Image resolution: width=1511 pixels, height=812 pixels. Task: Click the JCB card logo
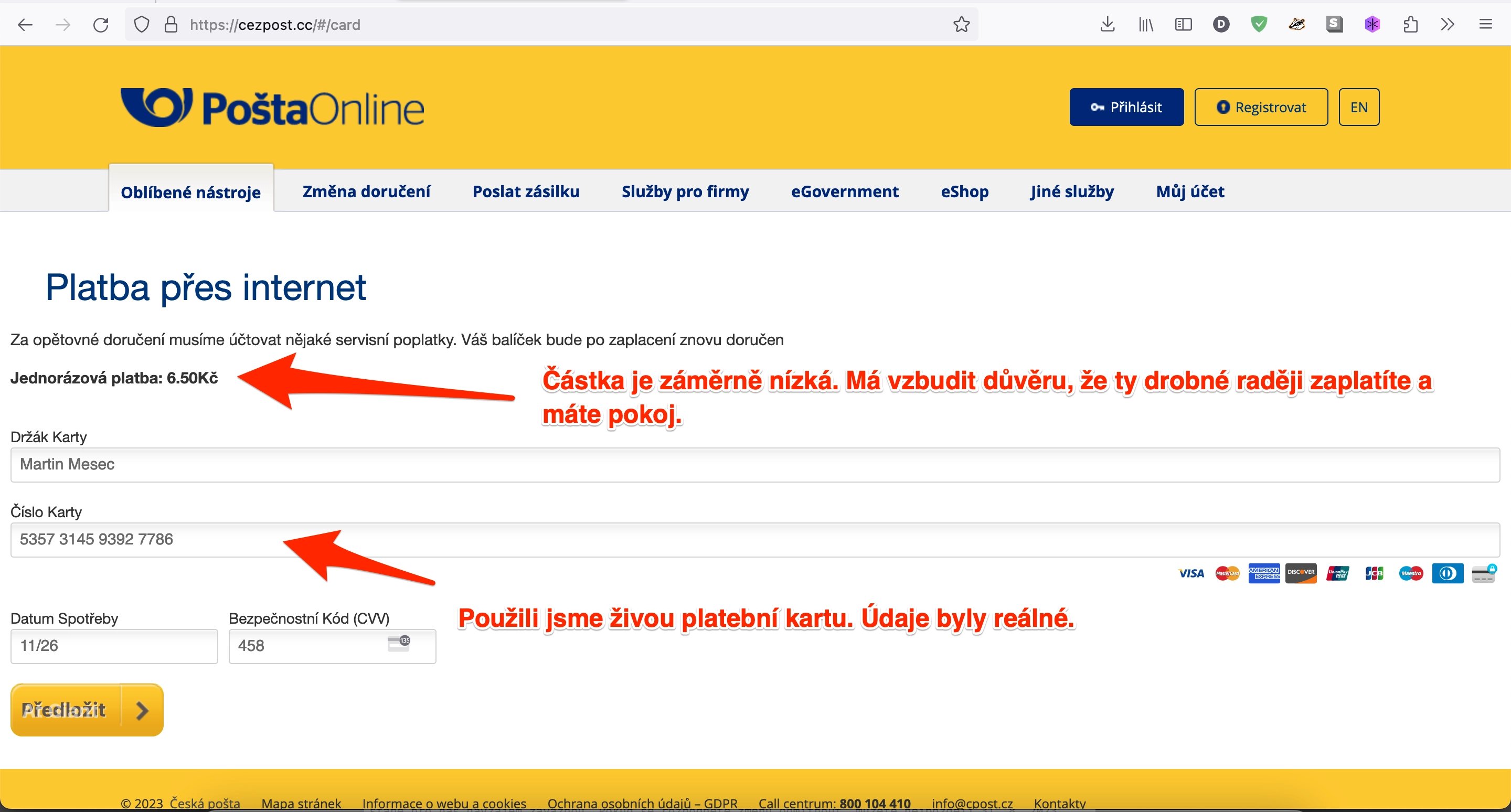click(1375, 573)
